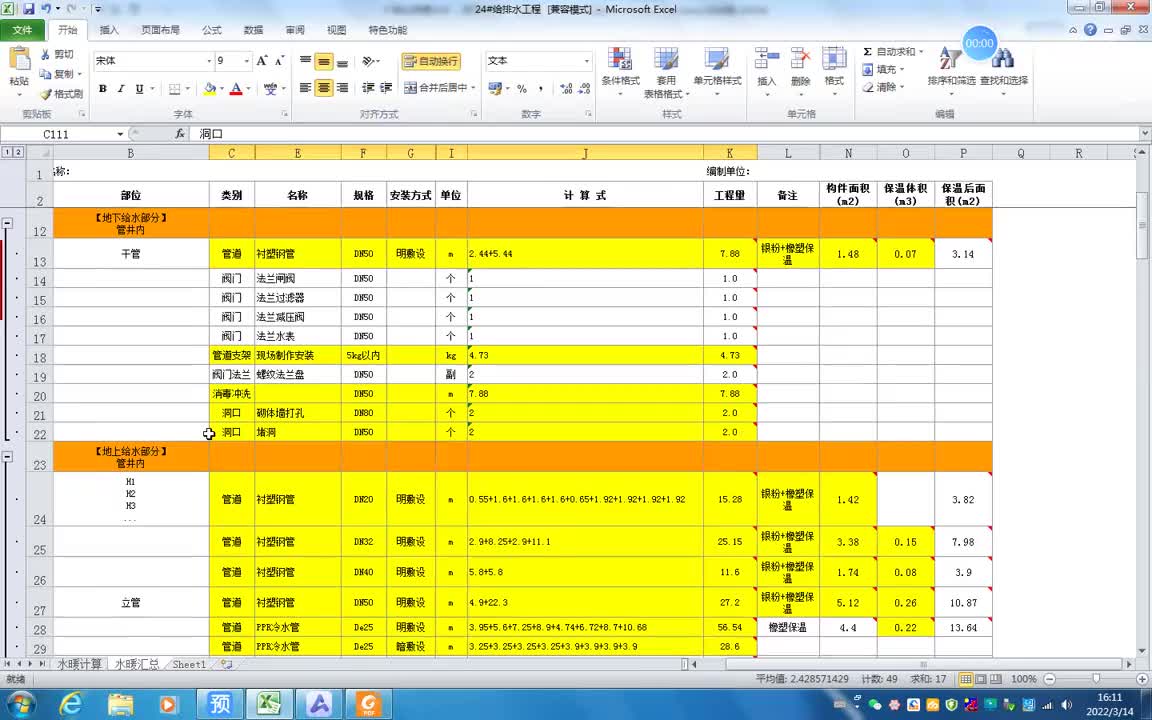1152x720 pixels.
Task: Click the zoom slider handle
Action: pos(1095,679)
